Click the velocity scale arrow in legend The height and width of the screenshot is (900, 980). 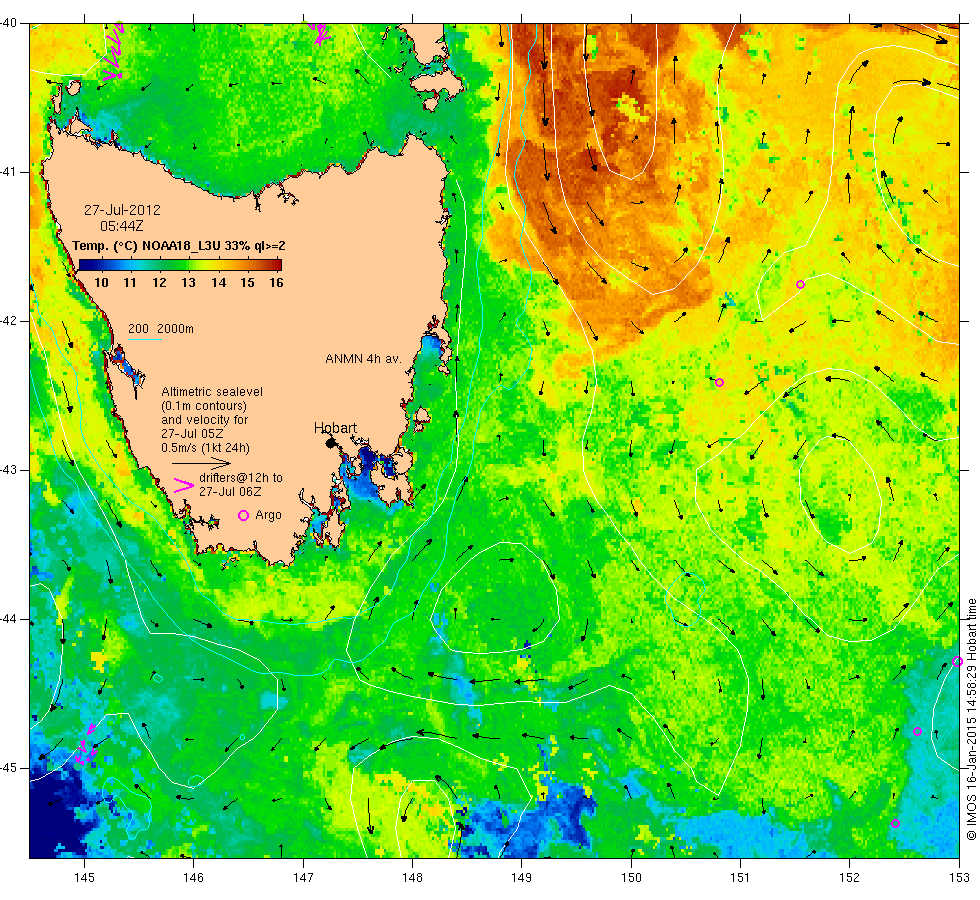[x=201, y=463]
